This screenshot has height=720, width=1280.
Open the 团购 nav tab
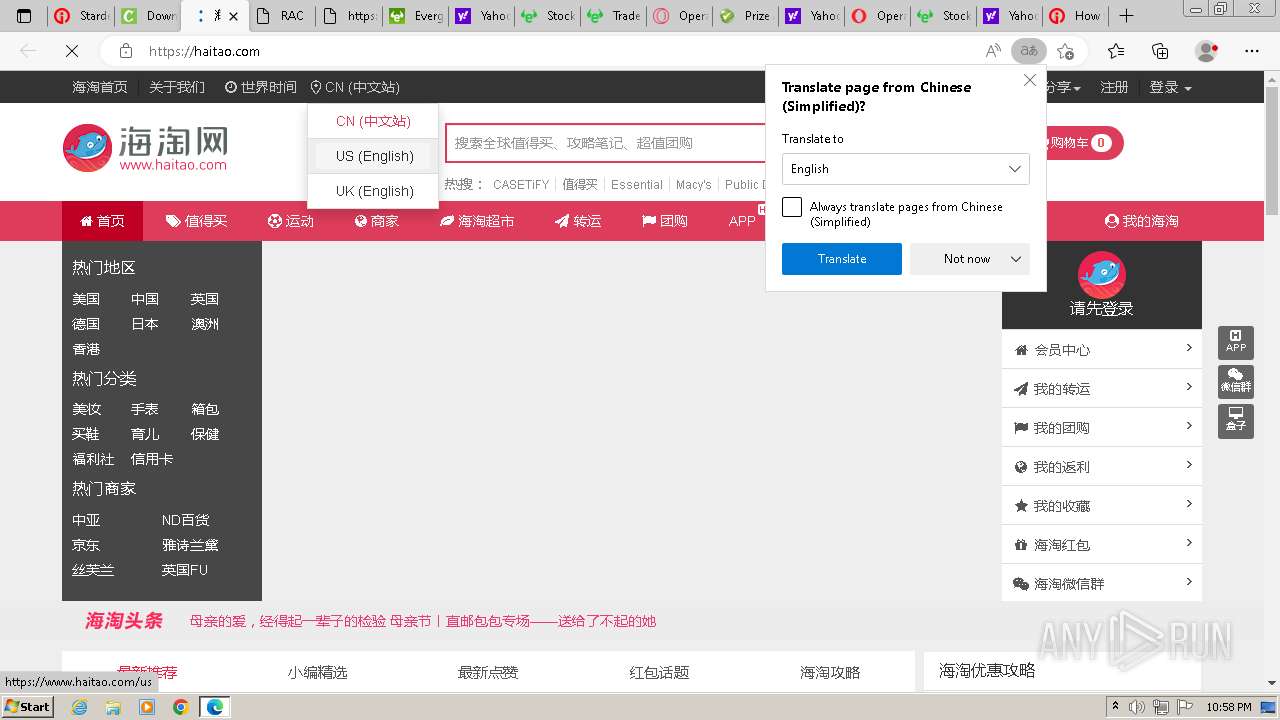(x=664, y=221)
